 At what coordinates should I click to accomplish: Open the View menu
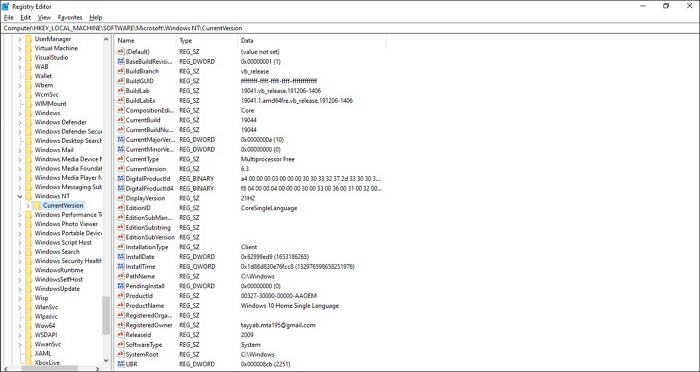point(44,17)
